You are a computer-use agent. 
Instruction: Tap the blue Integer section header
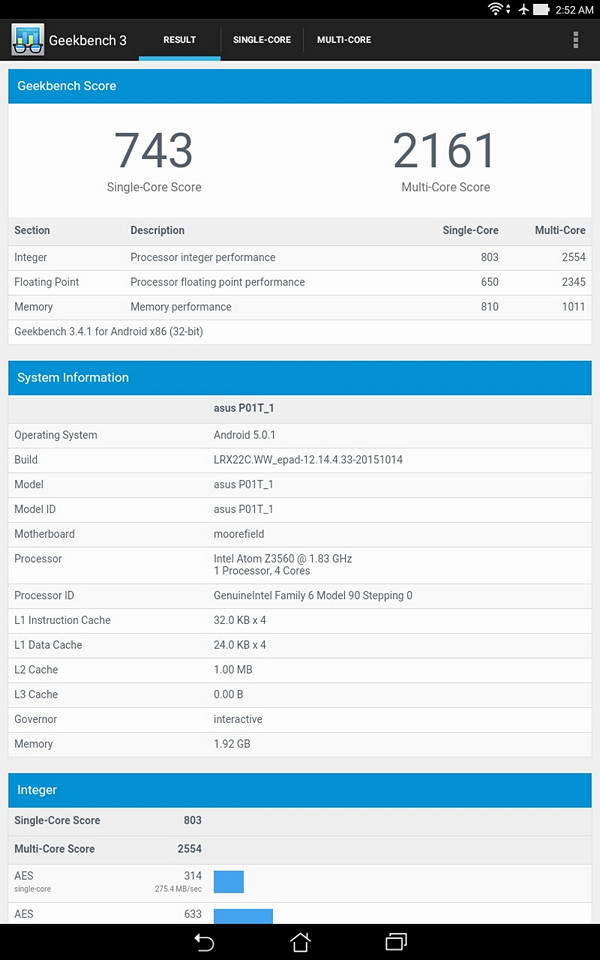click(x=300, y=790)
